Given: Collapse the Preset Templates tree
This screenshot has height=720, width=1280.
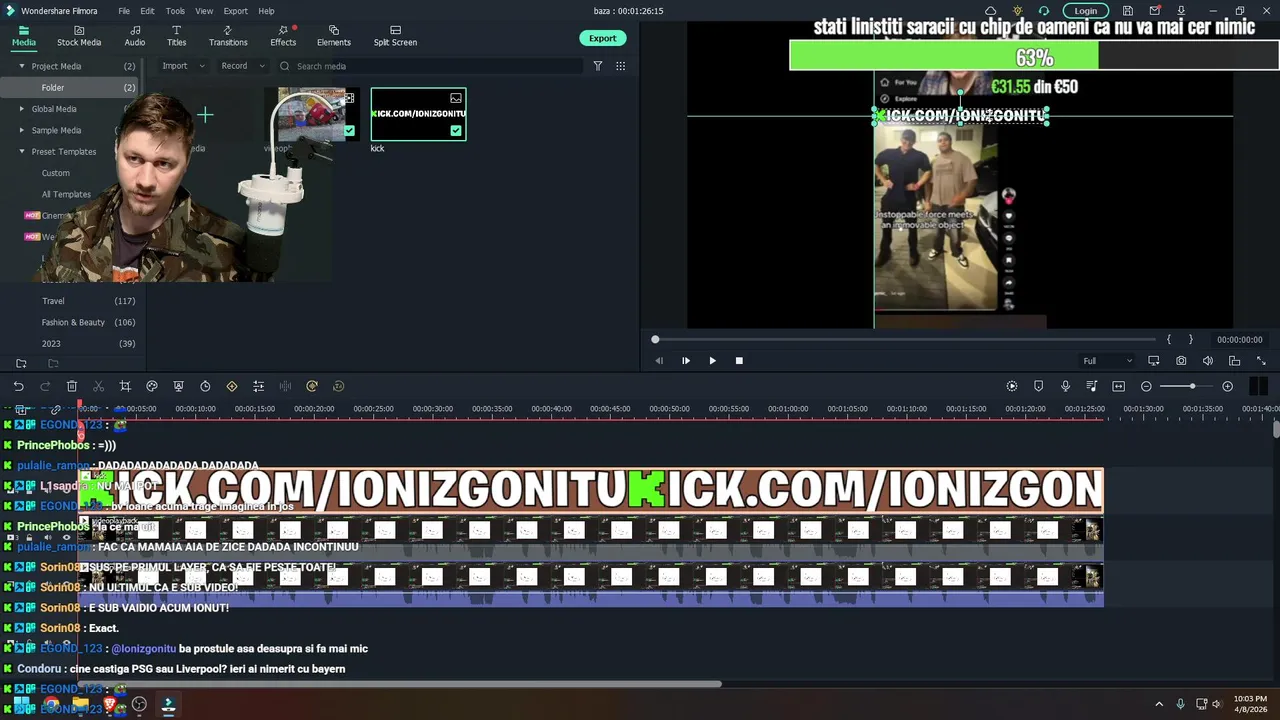Looking at the screenshot, I should (x=22, y=152).
